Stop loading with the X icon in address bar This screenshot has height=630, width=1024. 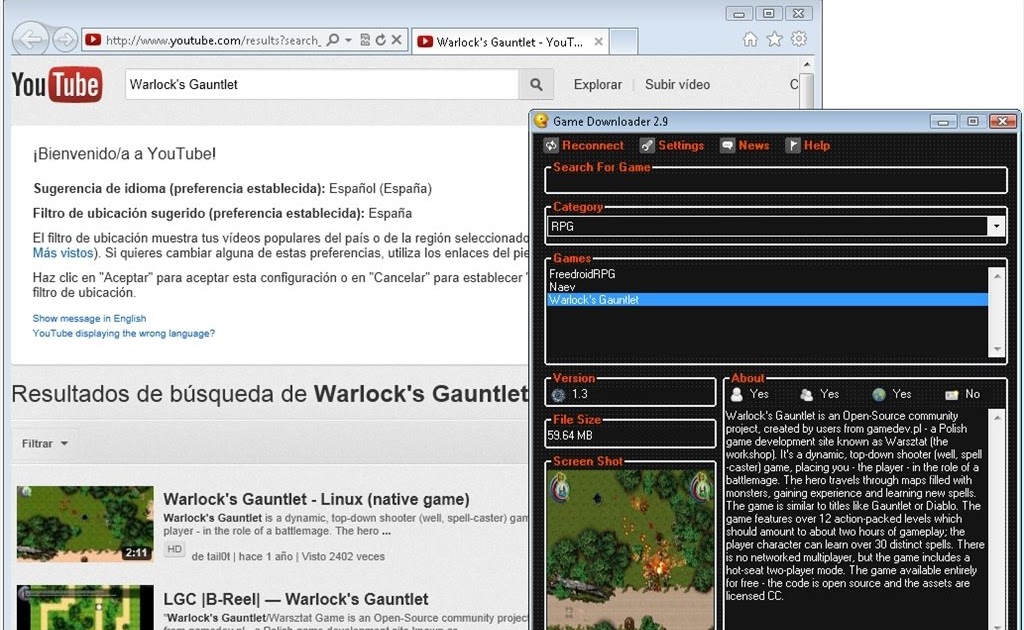pos(396,40)
